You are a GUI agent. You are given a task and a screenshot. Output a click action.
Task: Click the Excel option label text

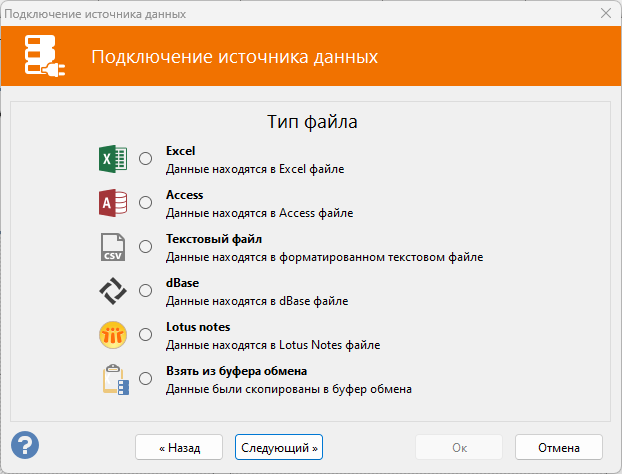181,151
